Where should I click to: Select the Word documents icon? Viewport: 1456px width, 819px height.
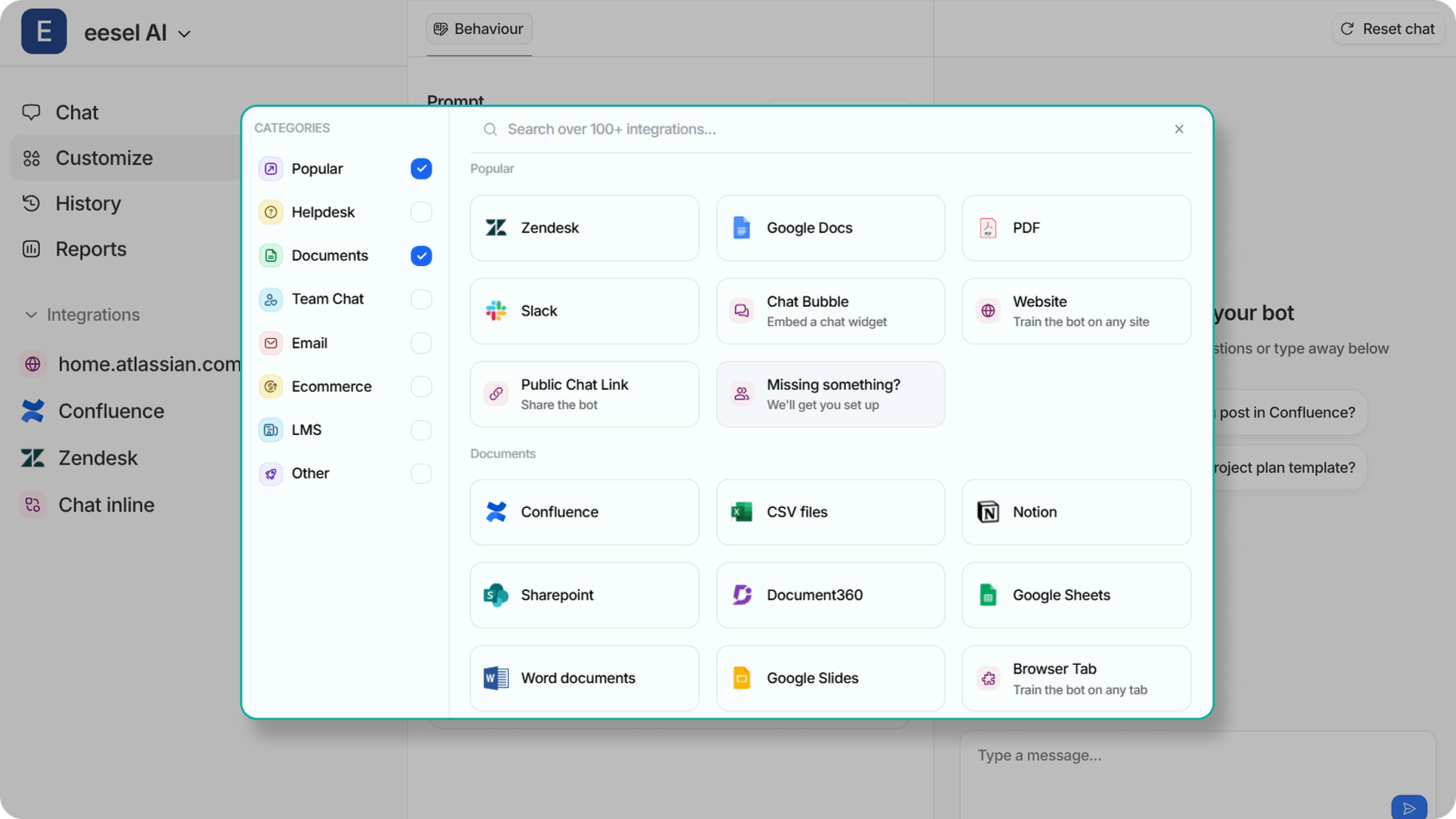[x=496, y=679]
